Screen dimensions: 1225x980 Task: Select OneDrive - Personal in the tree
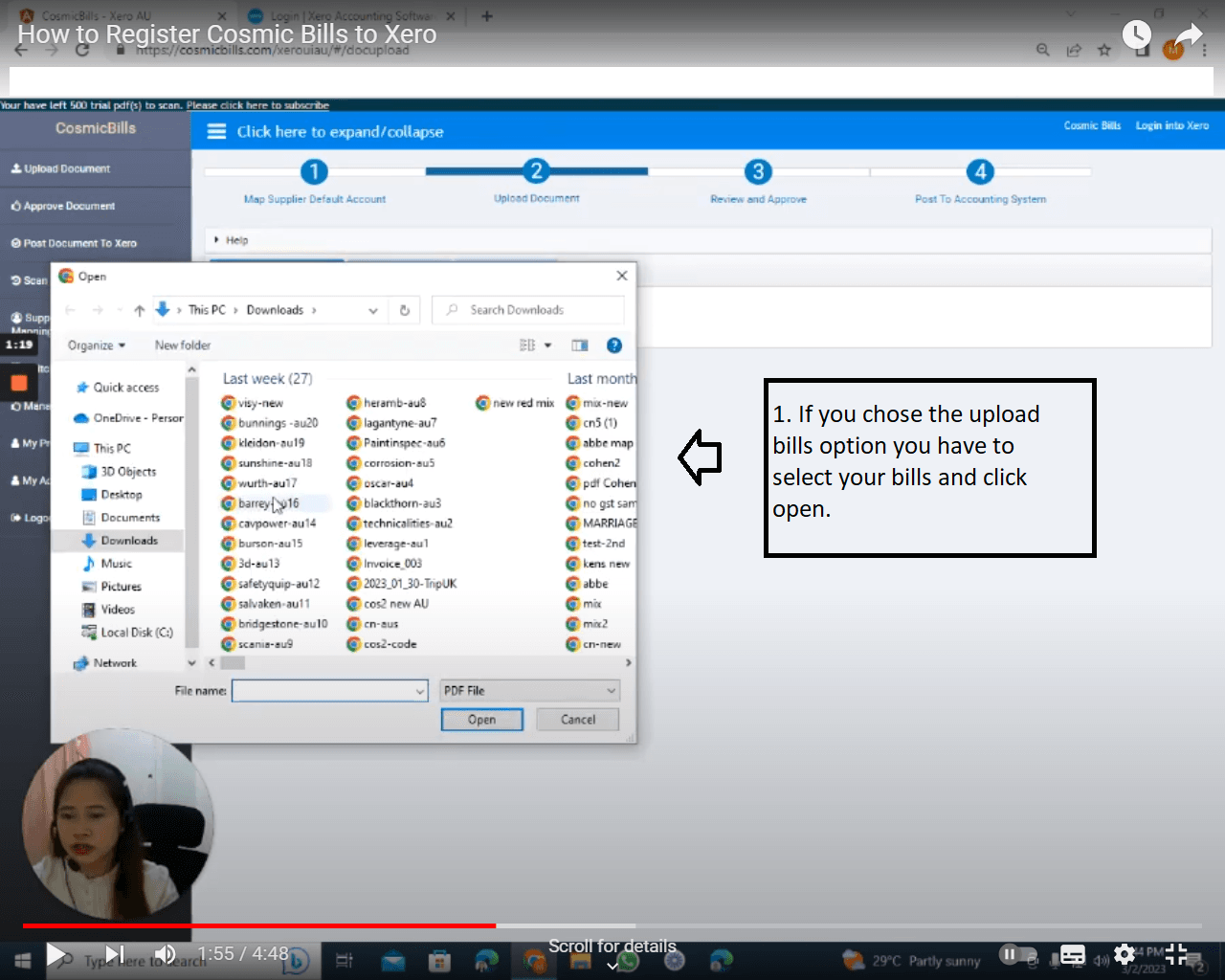(x=128, y=418)
